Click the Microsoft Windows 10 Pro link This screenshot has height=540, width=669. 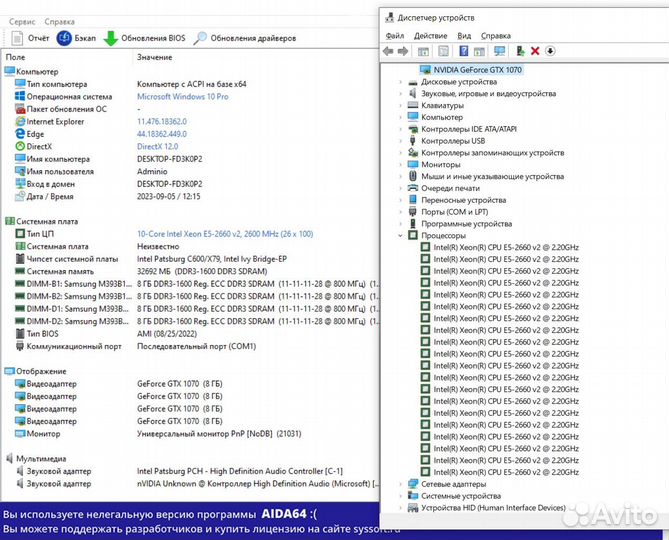point(183,97)
